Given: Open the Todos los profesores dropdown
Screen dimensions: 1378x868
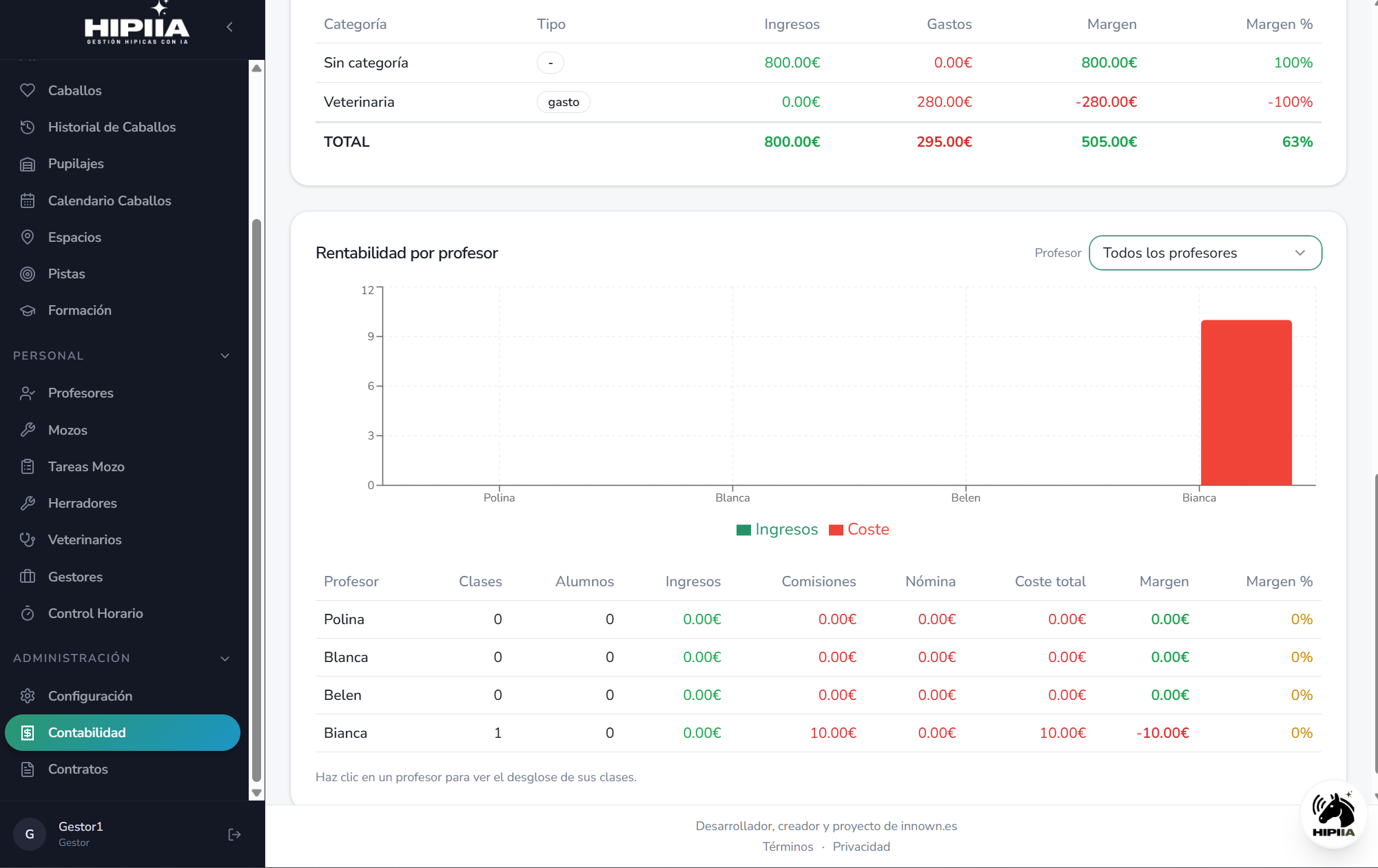Looking at the screenshot, I should pos(1205,253).
